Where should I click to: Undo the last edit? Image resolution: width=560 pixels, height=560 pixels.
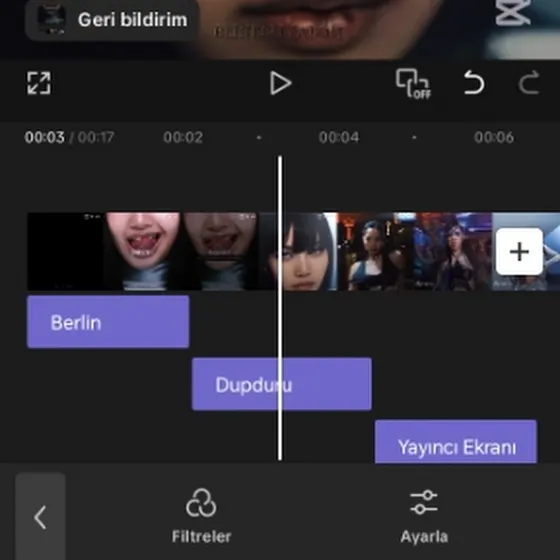pyautogui.click(x=474, y=83)
